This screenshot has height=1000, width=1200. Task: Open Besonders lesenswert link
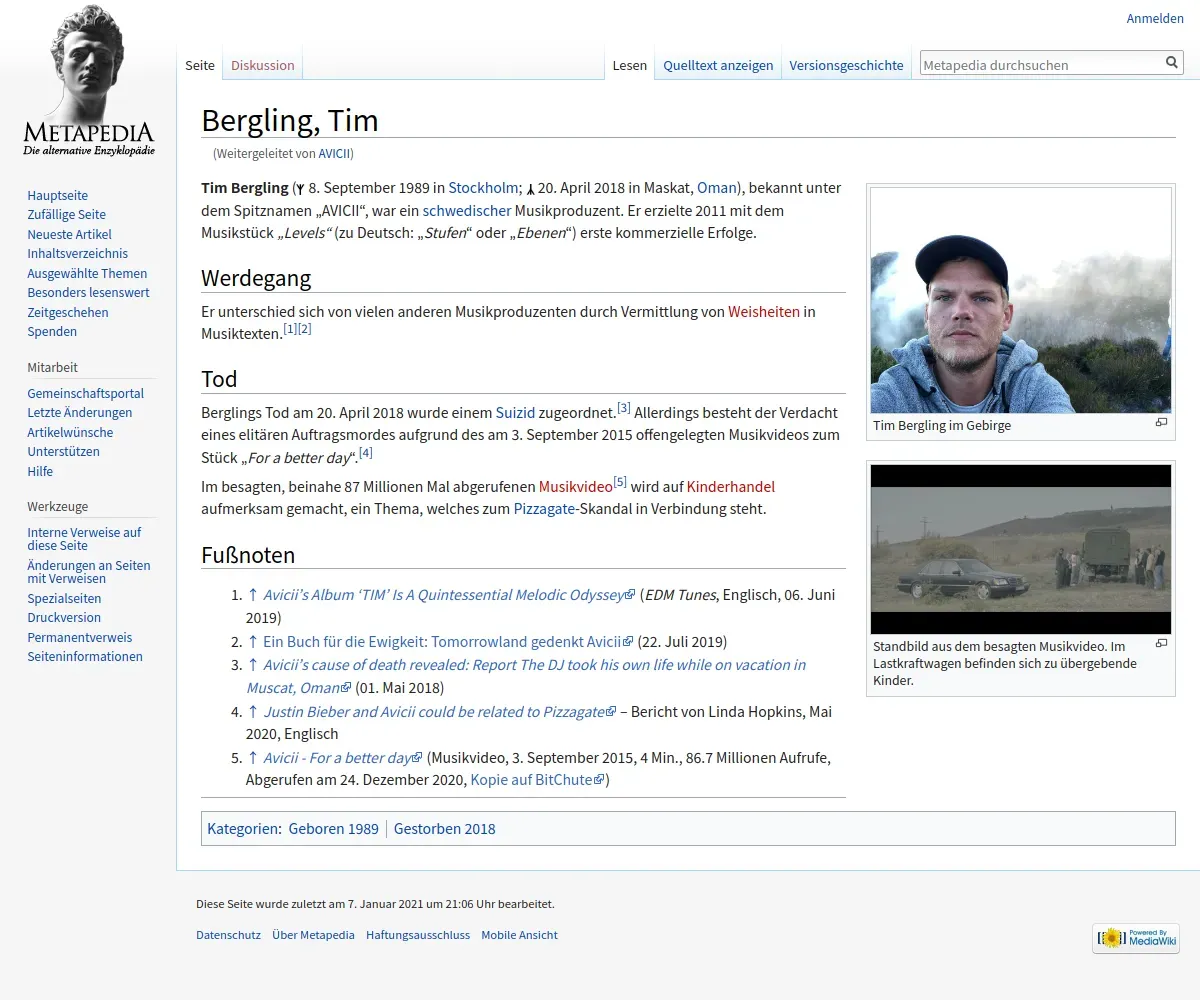[x=88, y=293]
